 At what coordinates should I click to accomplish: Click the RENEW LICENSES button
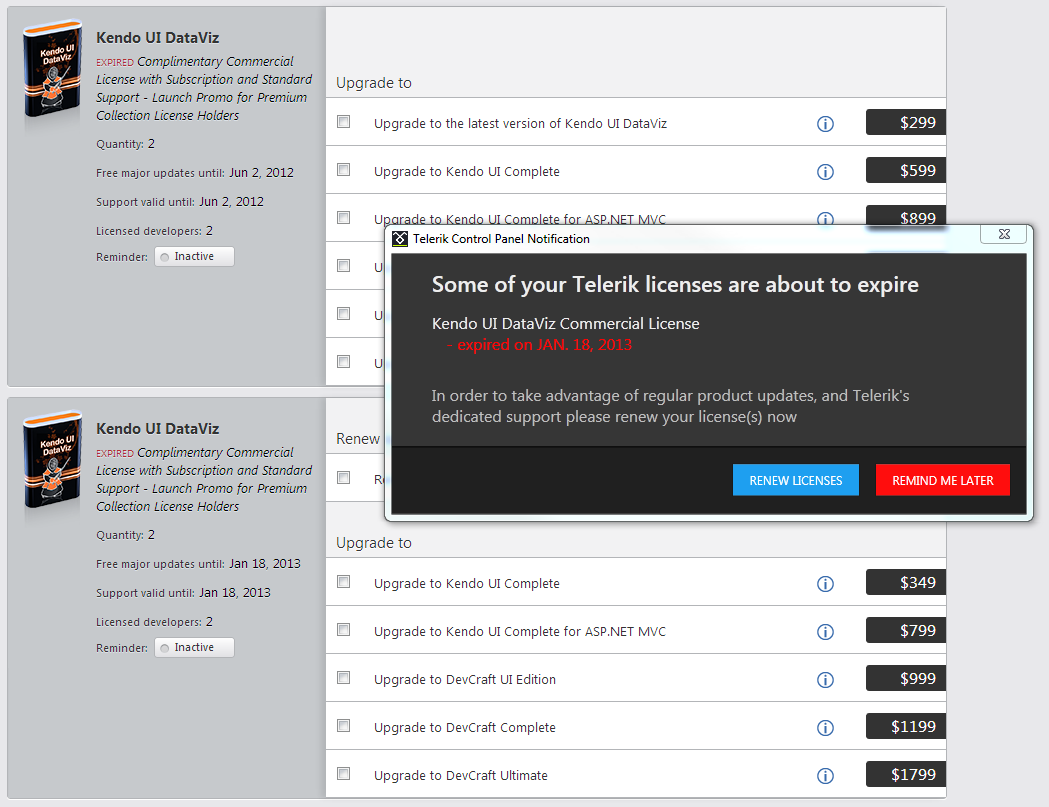tap(795, 480)
